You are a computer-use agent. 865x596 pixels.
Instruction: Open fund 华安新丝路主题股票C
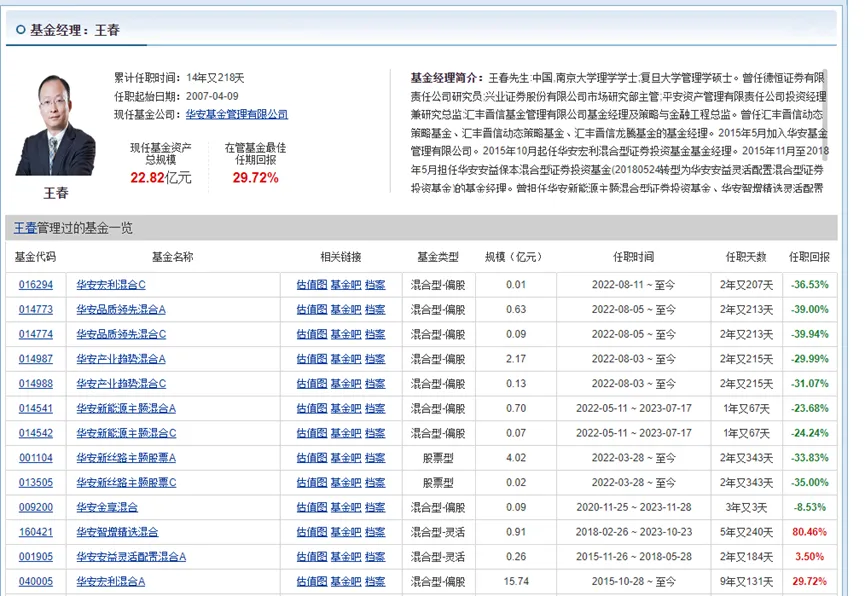pyautogui.click(x=126, y=483)
